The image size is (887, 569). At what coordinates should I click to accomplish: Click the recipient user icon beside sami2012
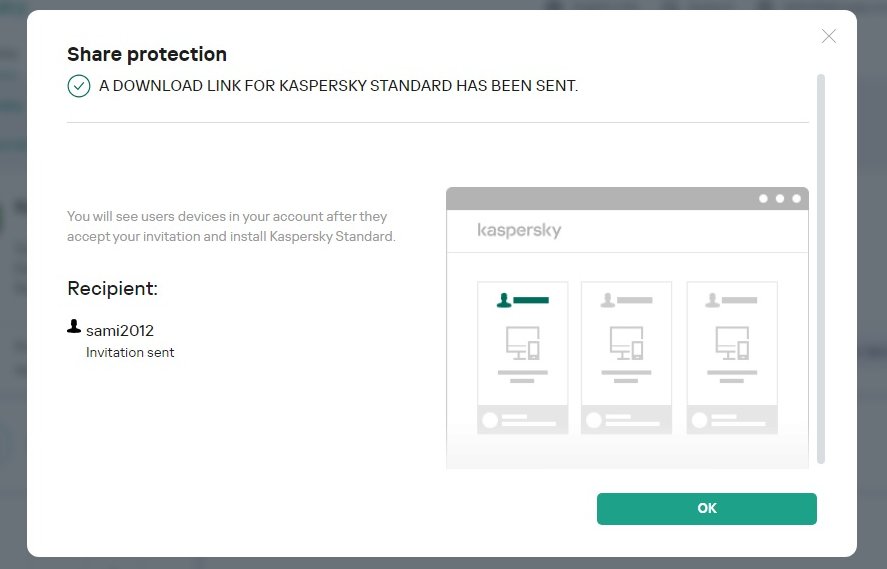click(74, 326)
